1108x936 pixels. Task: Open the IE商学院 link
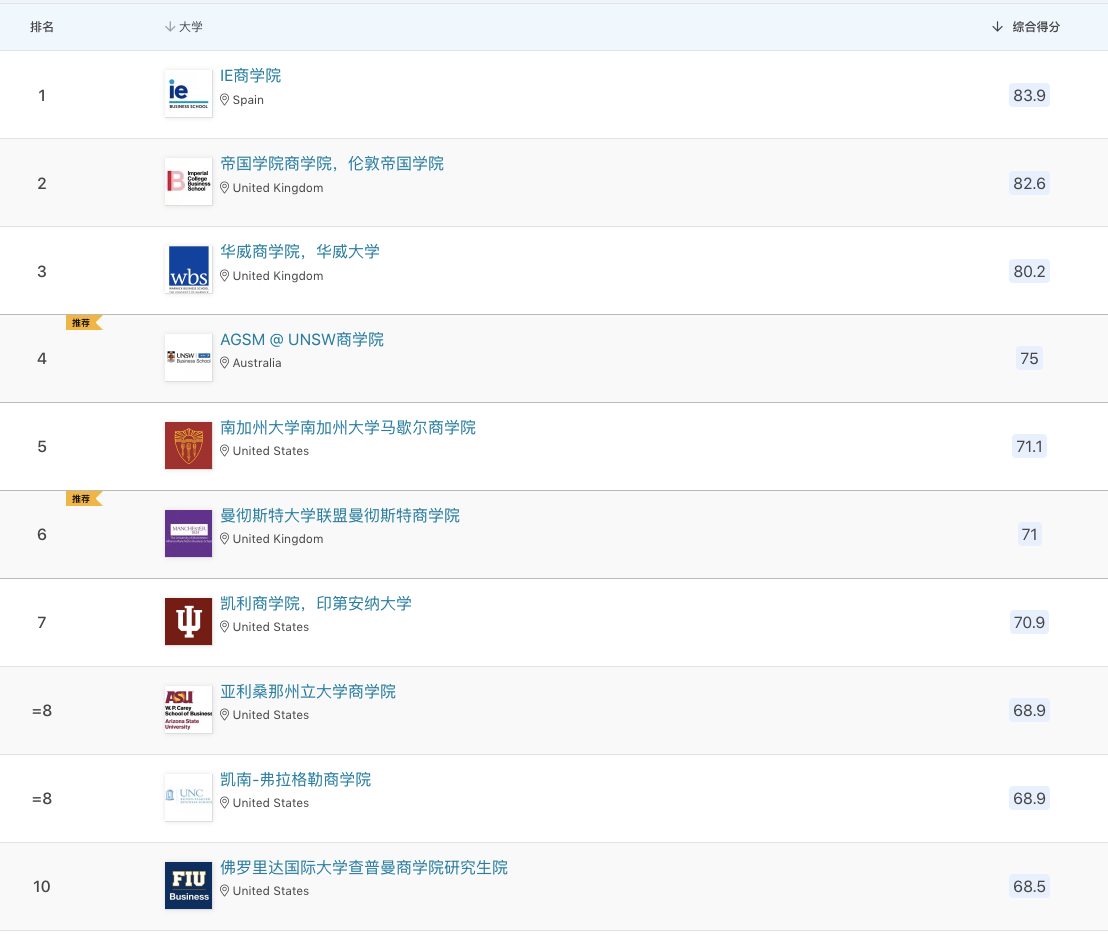(x=250, y=76)
